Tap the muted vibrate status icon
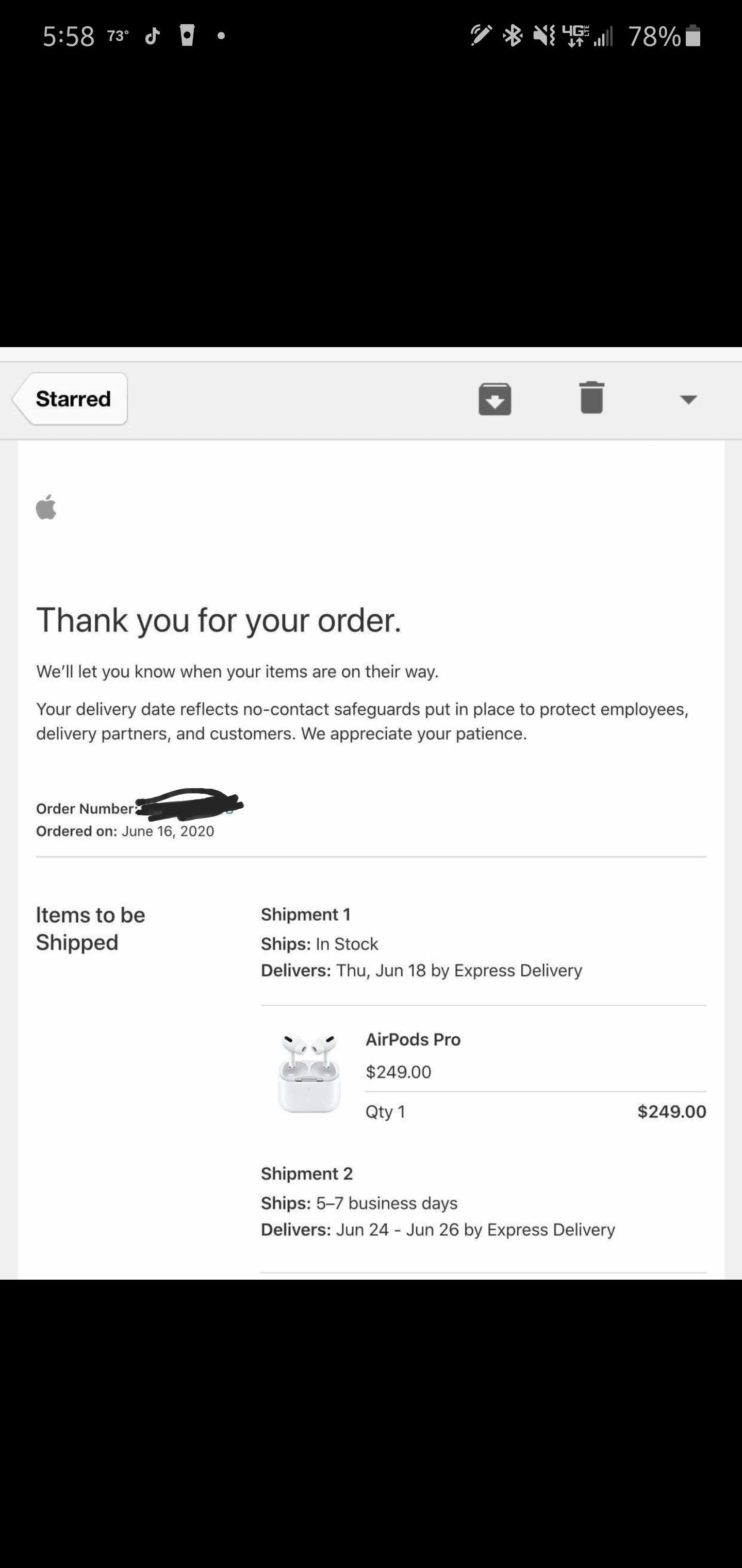742x1568 pixels. tap(544, 36)
